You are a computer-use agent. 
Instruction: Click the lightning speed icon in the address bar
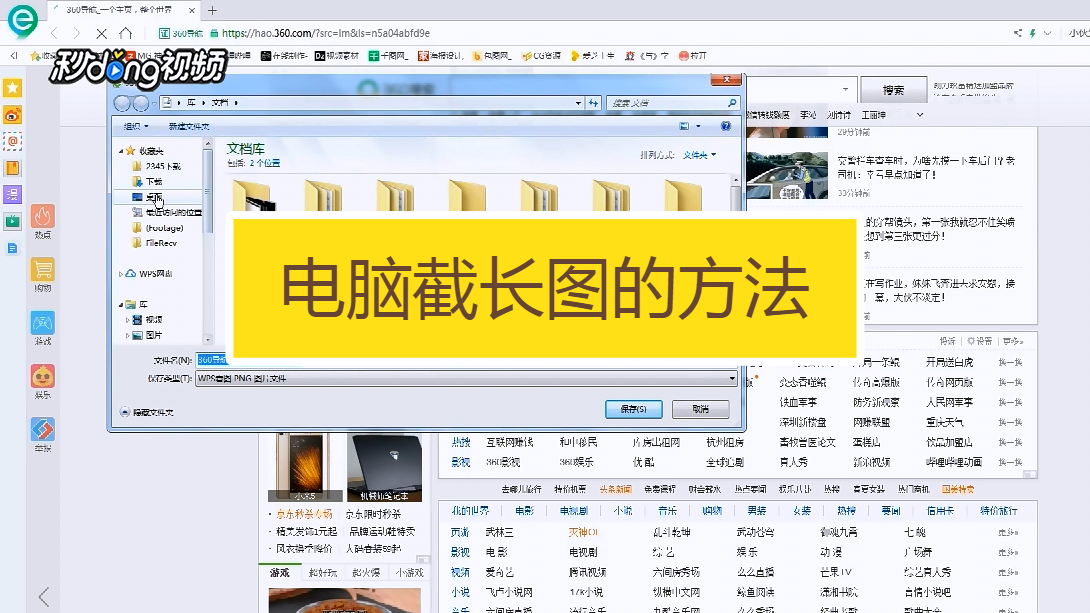point(1032,33)
